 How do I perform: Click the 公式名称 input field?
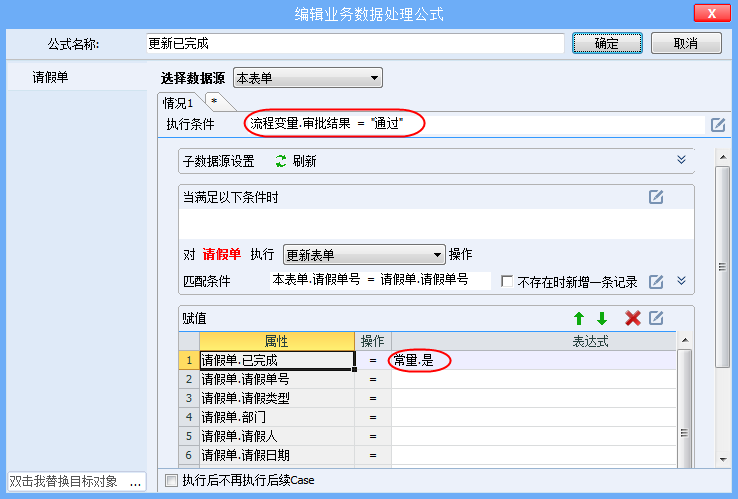[x=355, y=43]
